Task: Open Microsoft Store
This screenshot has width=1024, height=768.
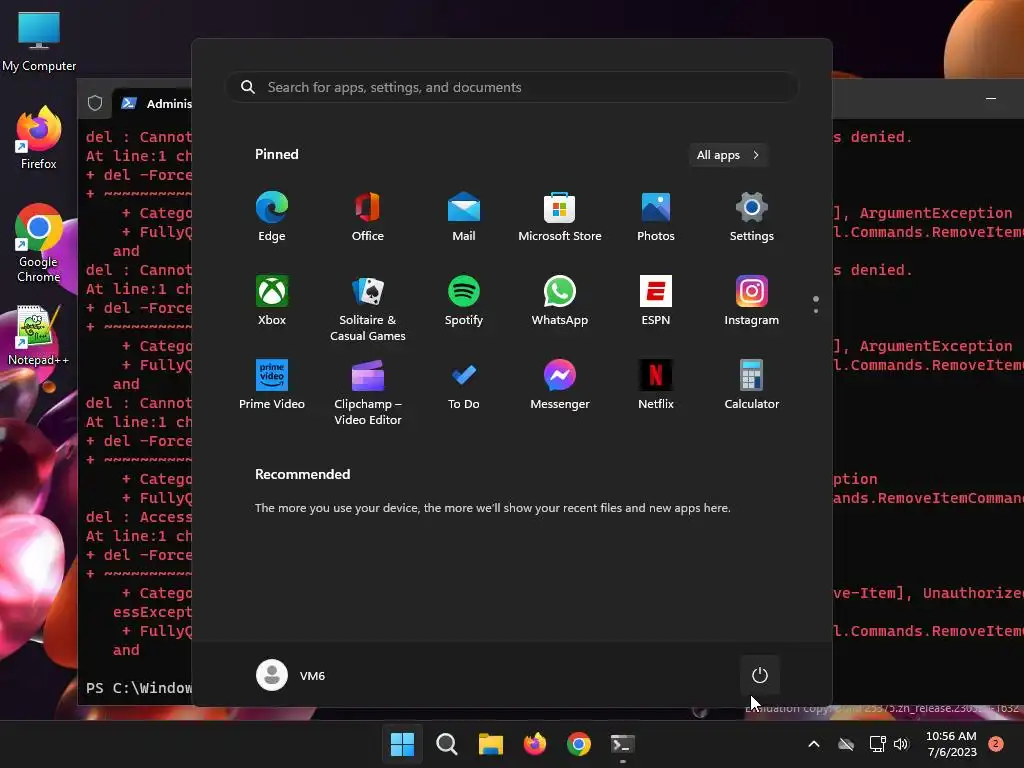Action: (560, 217)
